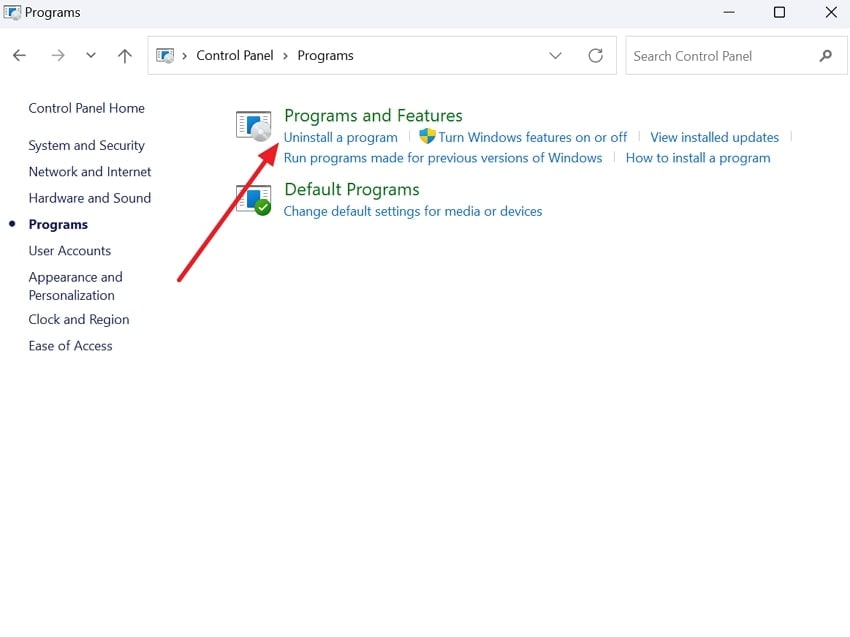Click the Programs and Features icon
Image resolution: width=850 pixels, height=637 pixels.
point(254,126)
